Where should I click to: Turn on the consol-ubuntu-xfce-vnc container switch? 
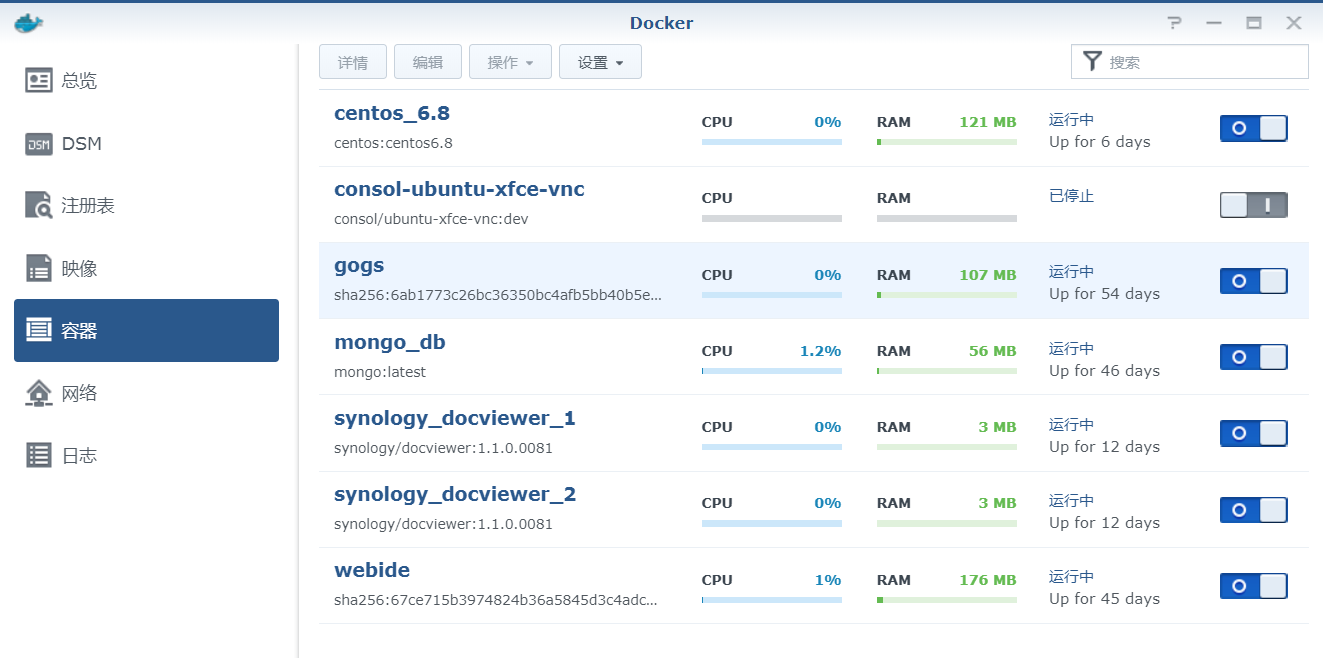[1253, 205]
